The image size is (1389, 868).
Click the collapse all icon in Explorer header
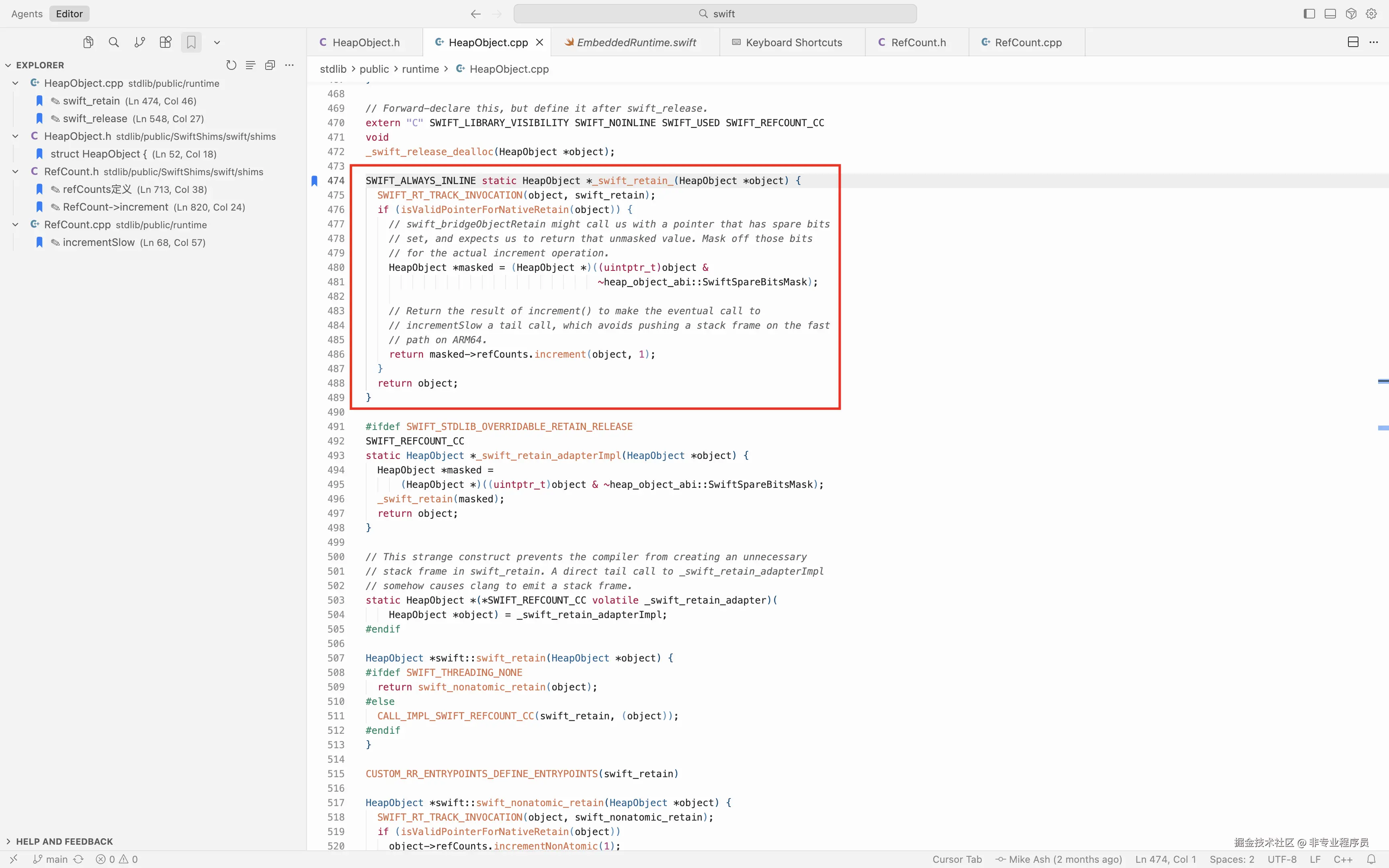(270, 66)
